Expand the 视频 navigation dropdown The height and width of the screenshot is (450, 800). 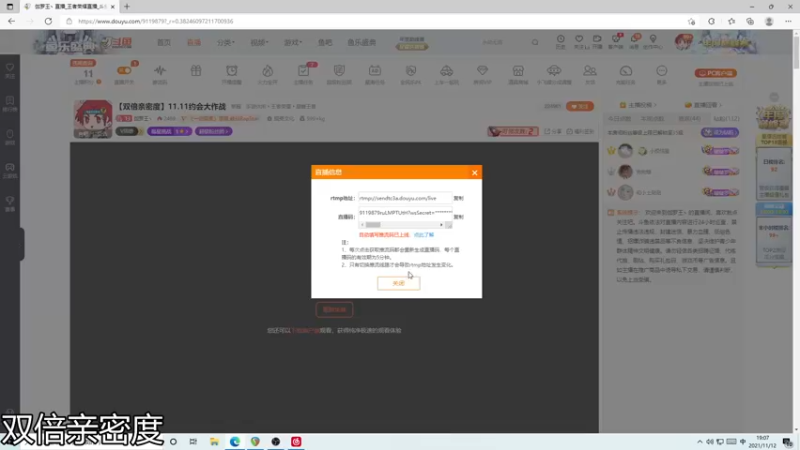(x=259, y=42)
